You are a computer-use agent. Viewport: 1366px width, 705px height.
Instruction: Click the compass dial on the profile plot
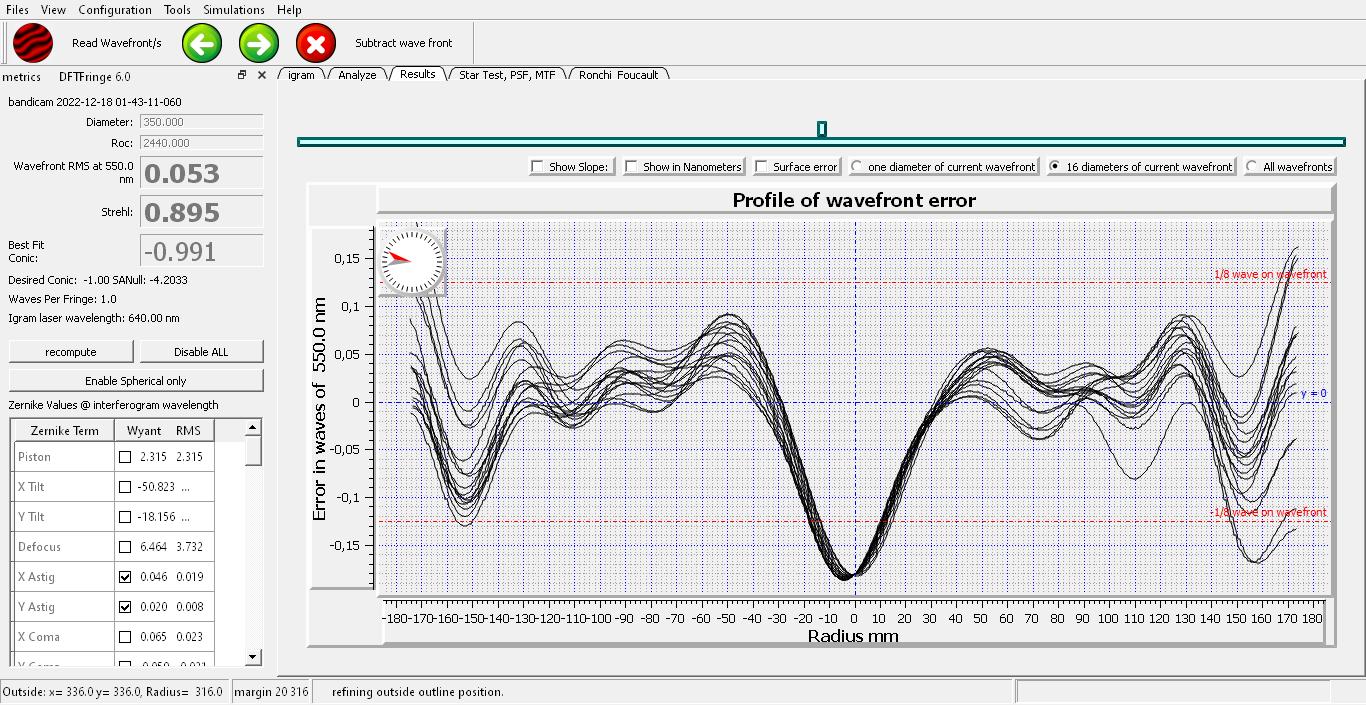click(x=411, y=262)
